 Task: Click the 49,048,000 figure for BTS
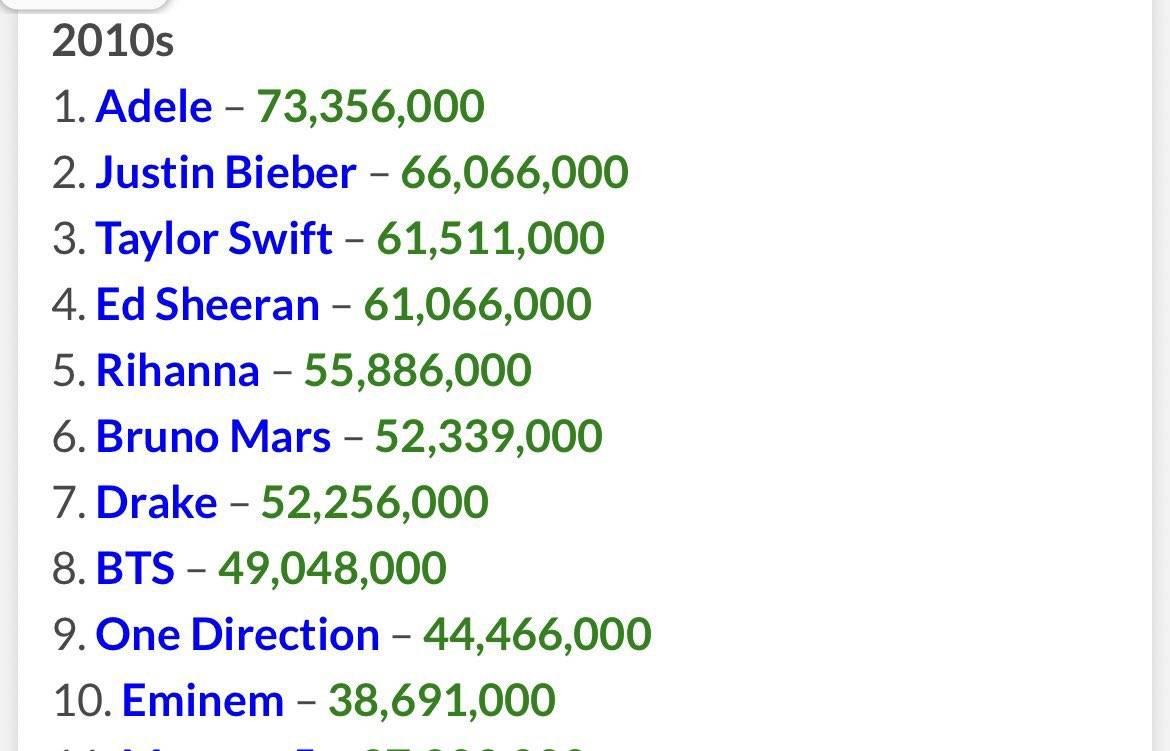(x=333, y=569)
